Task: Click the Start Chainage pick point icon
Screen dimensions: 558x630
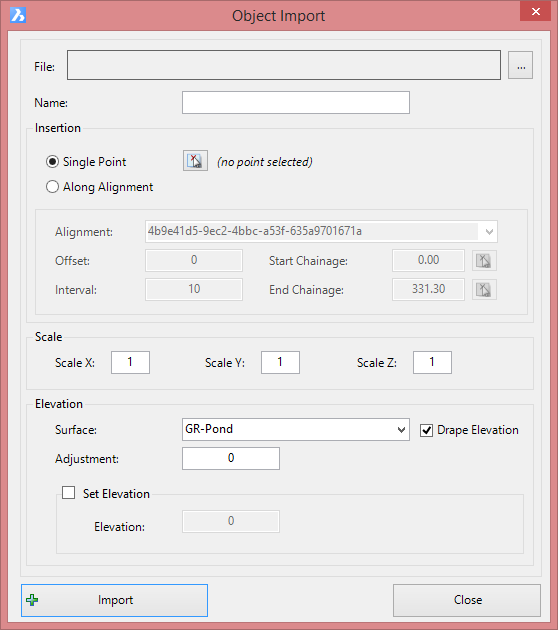Action: click(x=484, y=260)
